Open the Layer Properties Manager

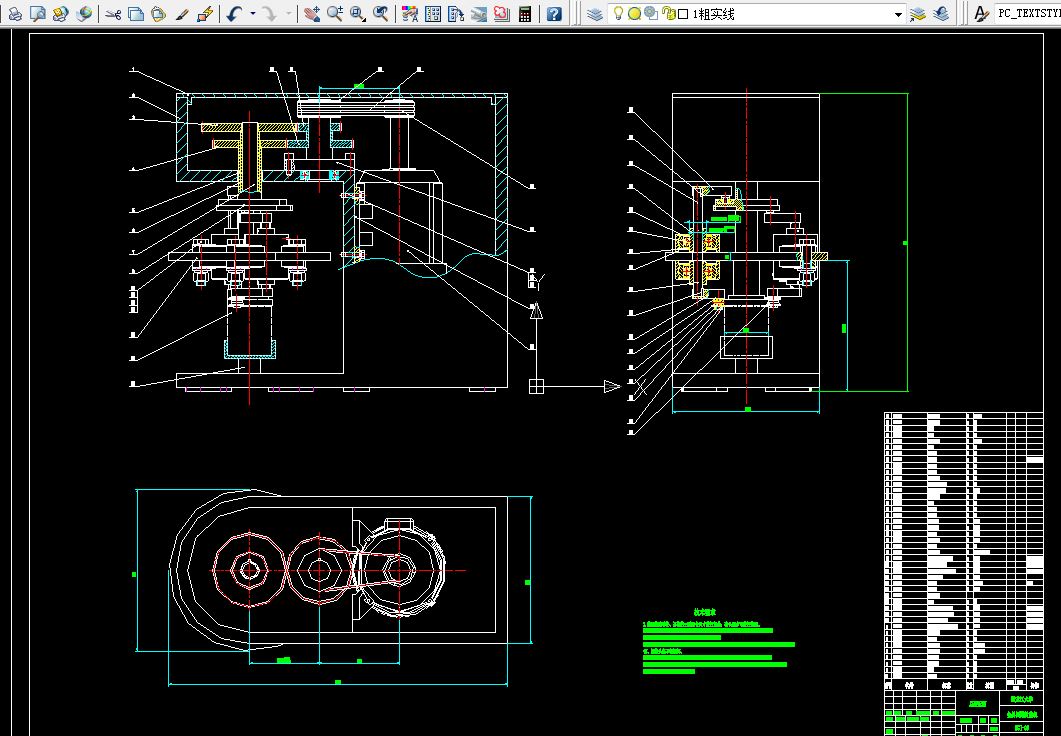[x=594, y=14]
